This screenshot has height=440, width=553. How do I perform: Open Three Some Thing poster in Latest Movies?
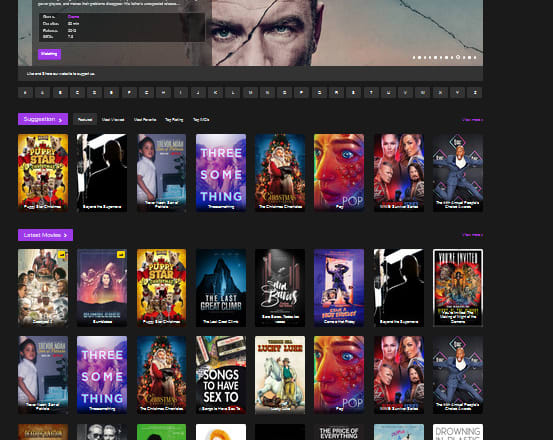pos(102,374)
